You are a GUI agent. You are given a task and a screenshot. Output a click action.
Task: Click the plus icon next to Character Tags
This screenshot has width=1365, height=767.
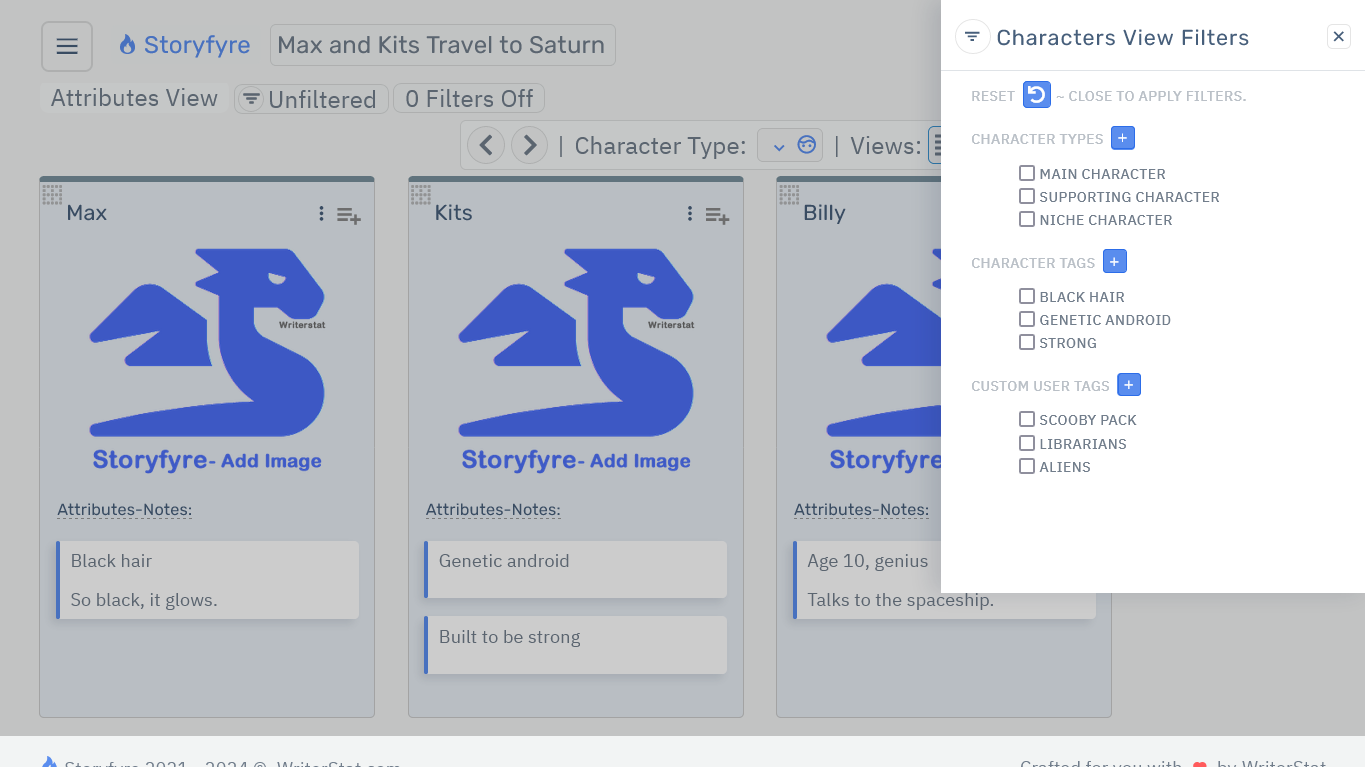pos(1114,261)
